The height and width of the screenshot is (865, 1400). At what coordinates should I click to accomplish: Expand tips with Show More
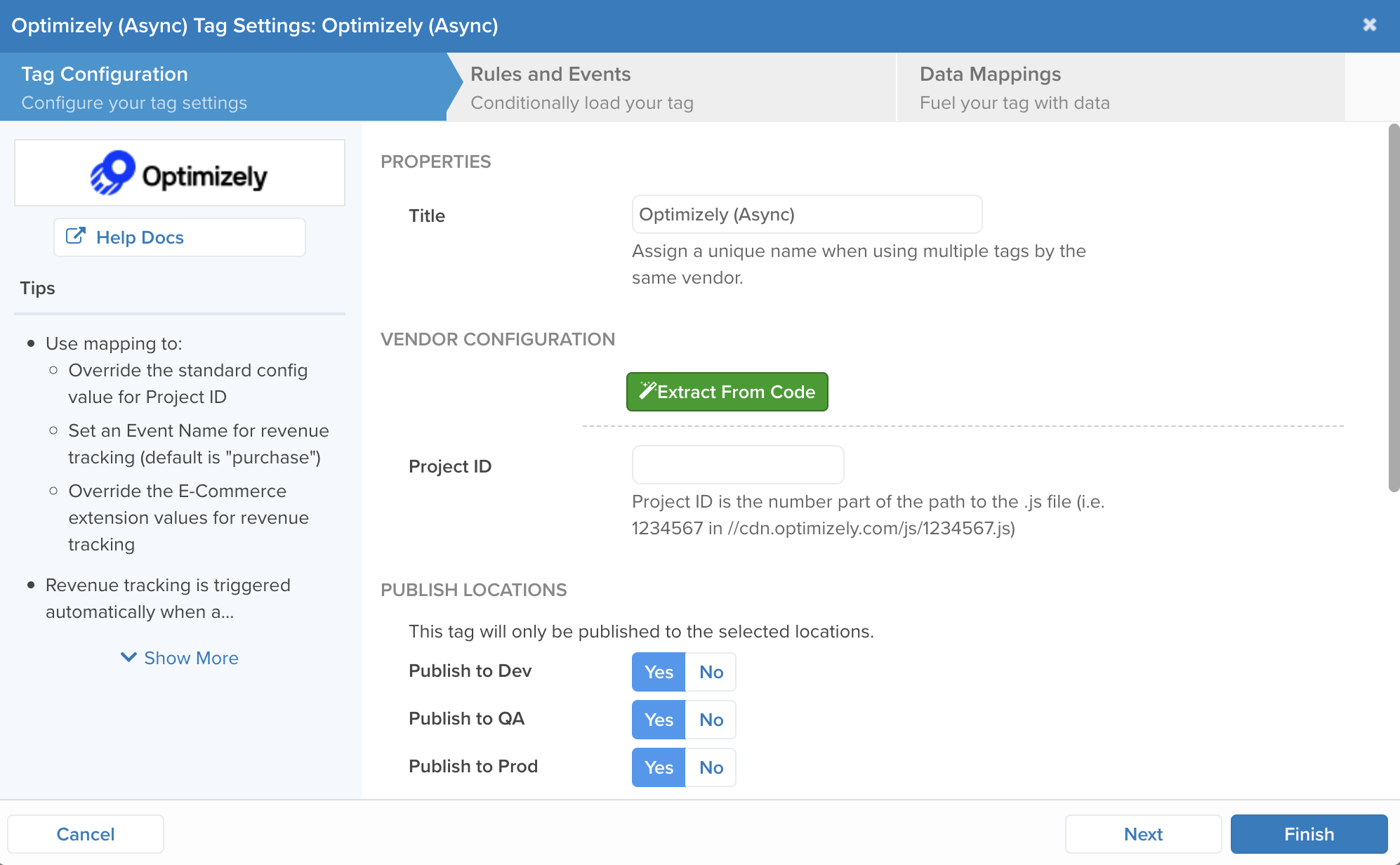tap(190, 658)
